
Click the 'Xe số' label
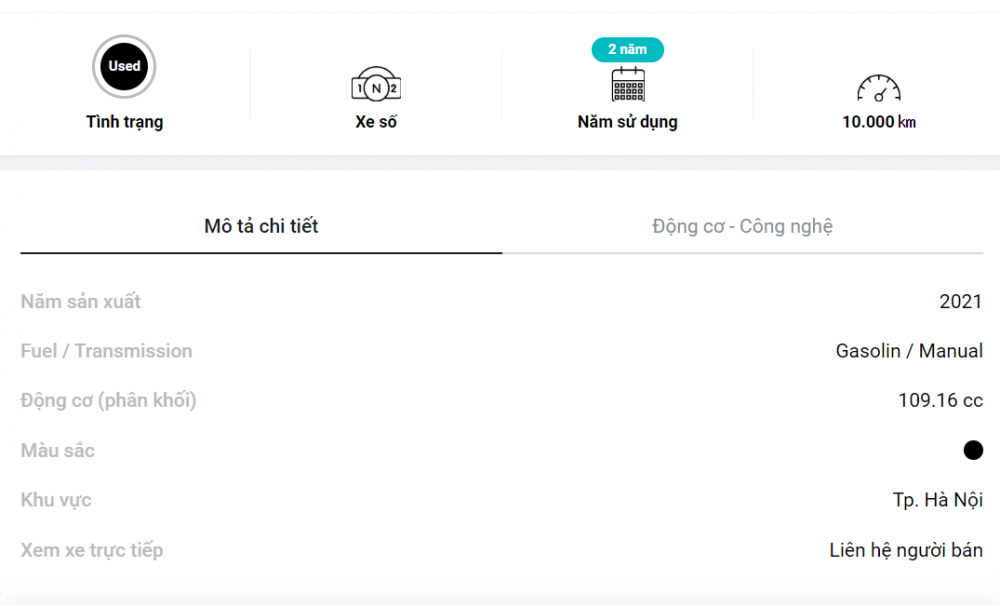point(376,122)
